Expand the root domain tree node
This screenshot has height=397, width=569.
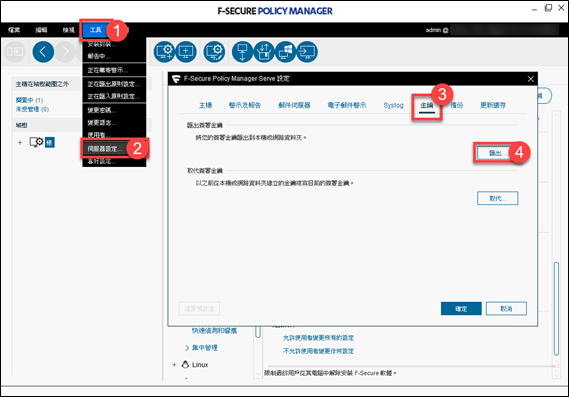(x=20, y=143)
